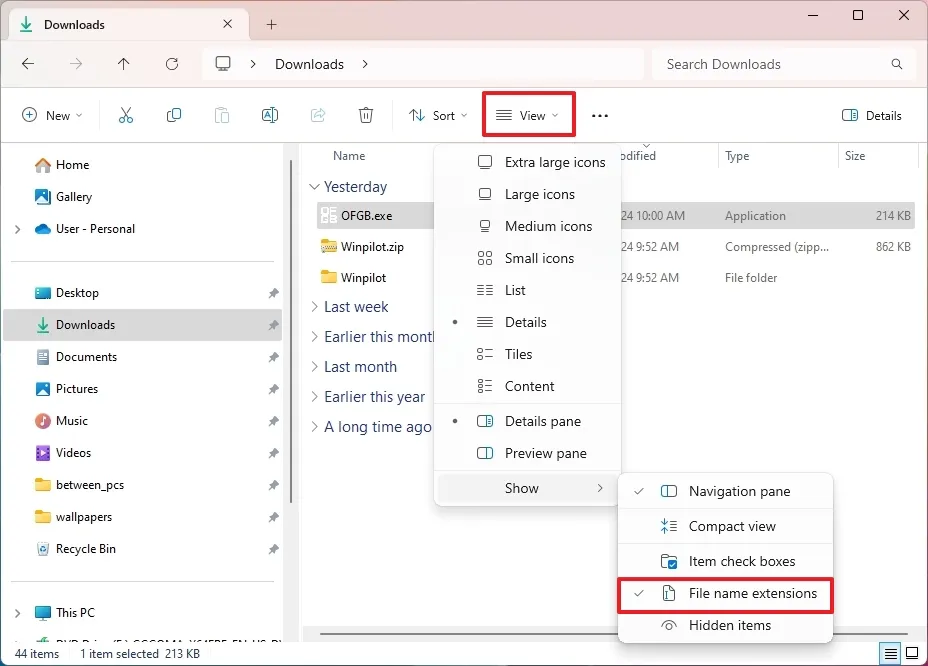Image resolution: width=928 pixels, height=666 pixels.
Task: Open the See more ellipsis menu
Action: point(599,115)
